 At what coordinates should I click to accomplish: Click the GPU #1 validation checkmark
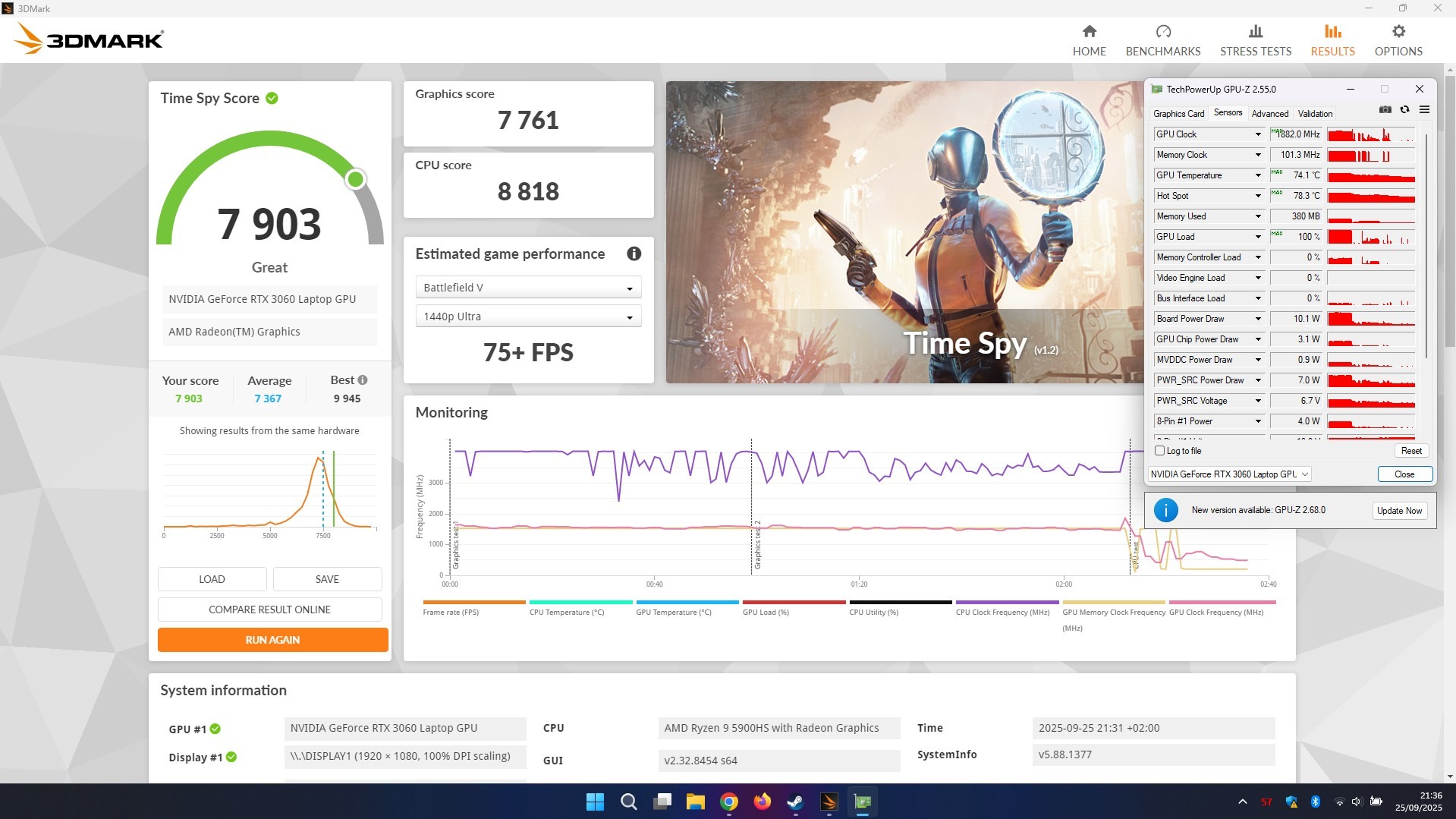pyautogui.click(x=215, y=729)
